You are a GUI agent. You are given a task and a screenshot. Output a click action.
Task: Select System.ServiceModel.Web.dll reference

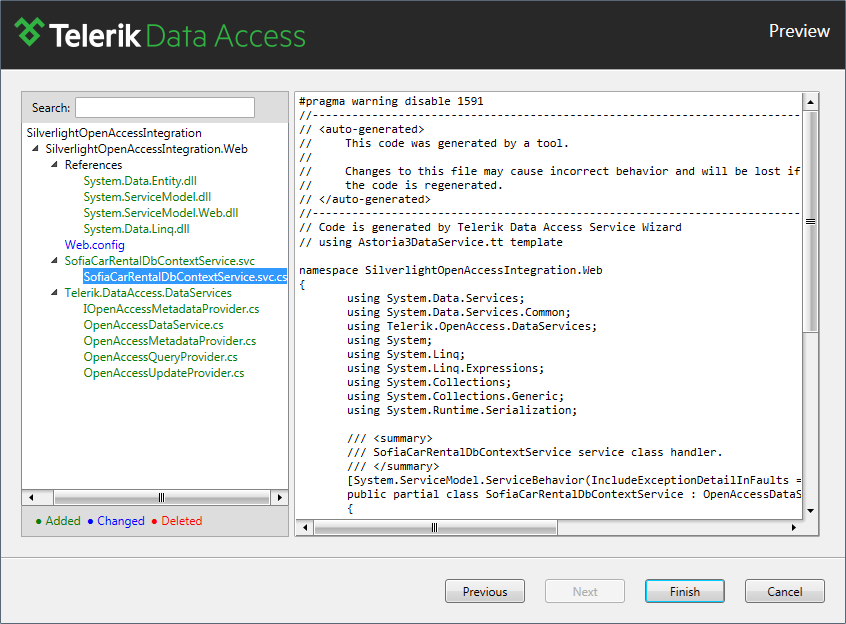(x=160, y=212)
